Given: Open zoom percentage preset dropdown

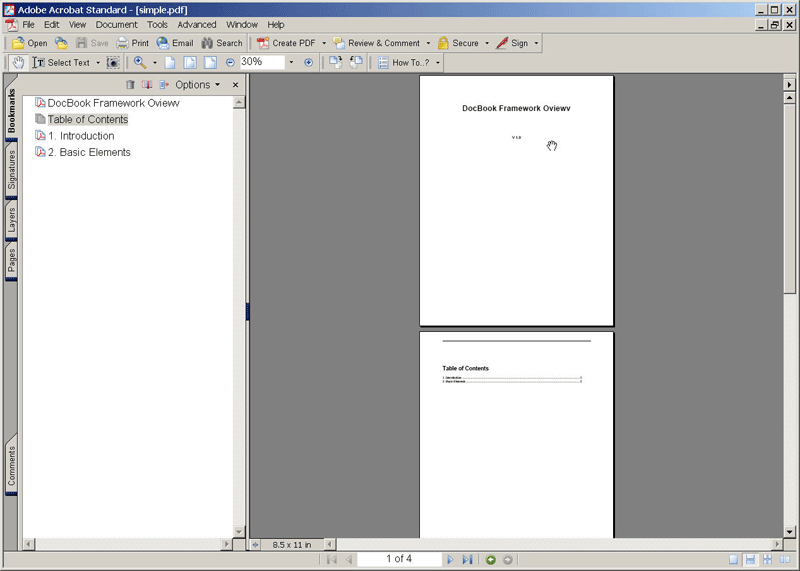Looking at the screenshot, I should 291,62.
